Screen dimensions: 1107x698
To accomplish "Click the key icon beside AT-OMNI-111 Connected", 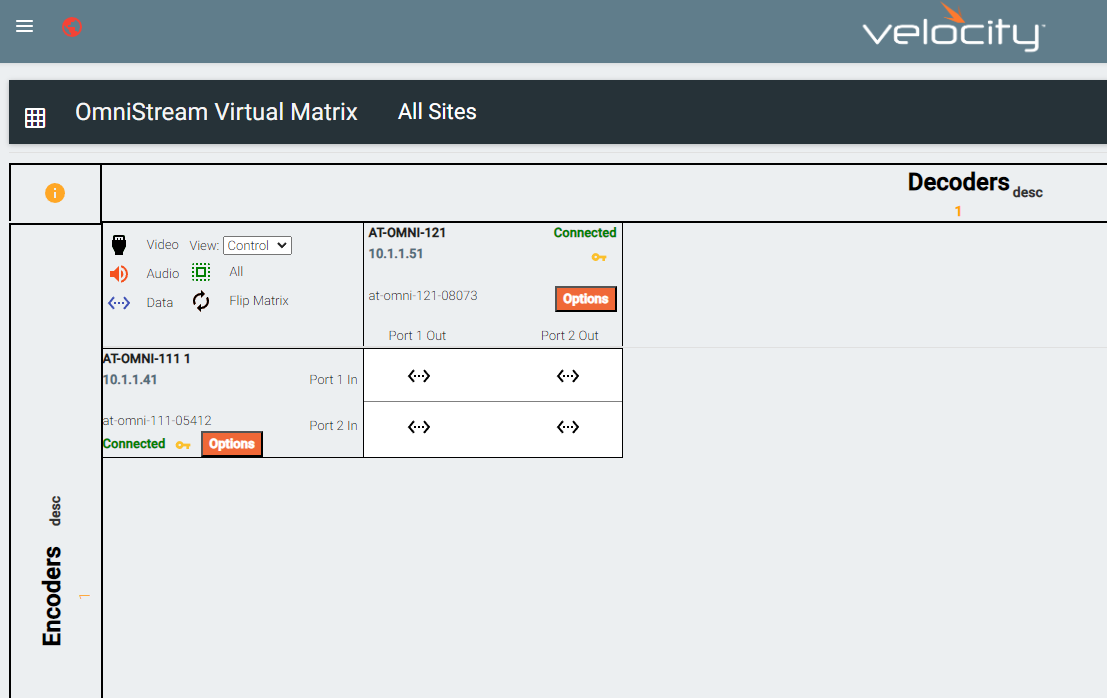I will tap(183, 445).
